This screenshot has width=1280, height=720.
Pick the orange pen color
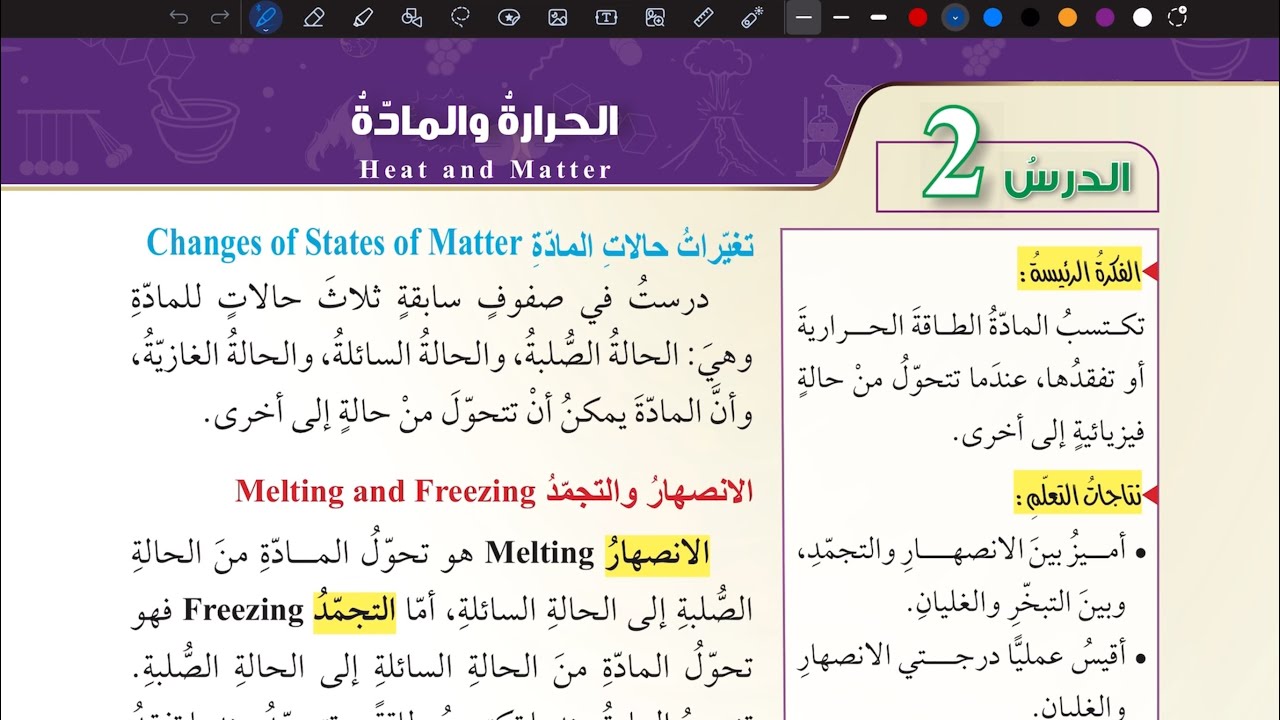(x=1068, y=17)
